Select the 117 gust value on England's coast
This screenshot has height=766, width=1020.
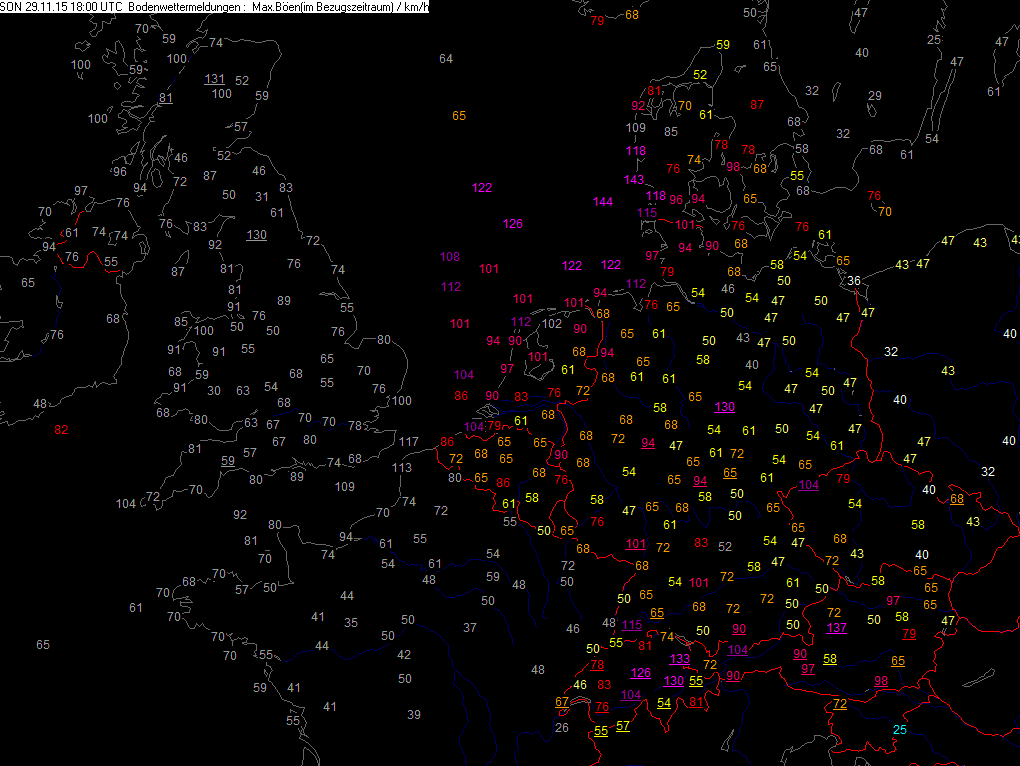(408, 442)
